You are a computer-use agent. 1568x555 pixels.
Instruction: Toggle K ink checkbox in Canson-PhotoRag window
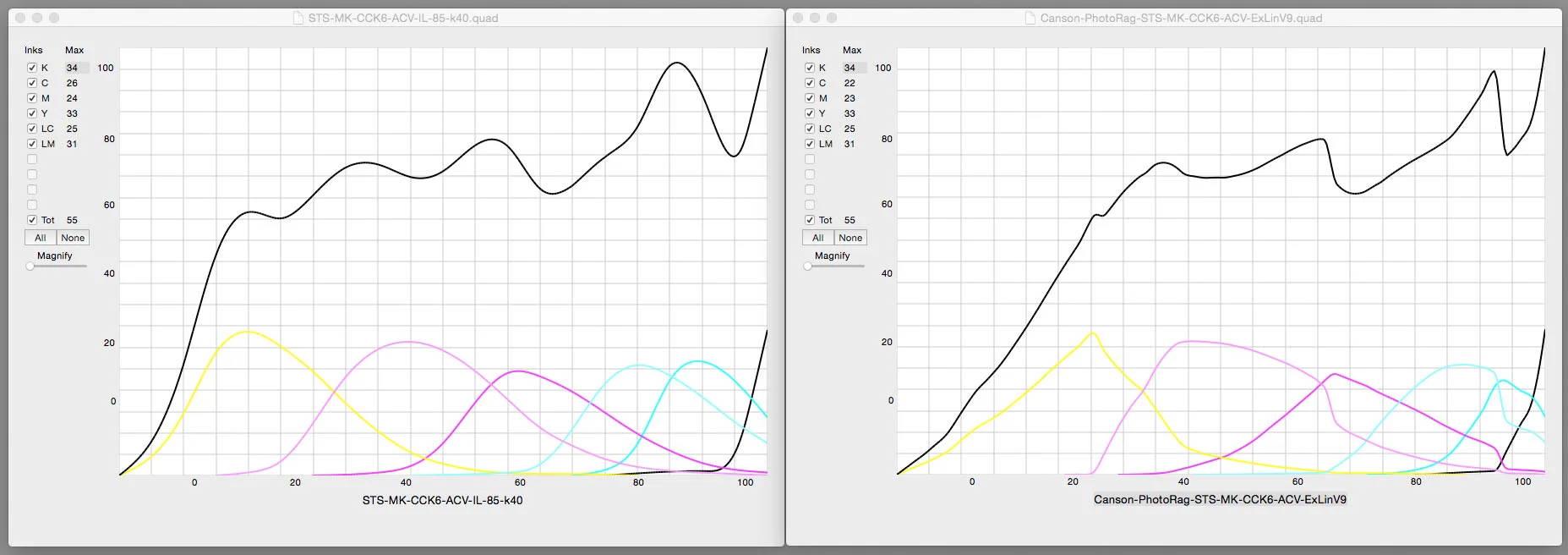click(810, 68)
